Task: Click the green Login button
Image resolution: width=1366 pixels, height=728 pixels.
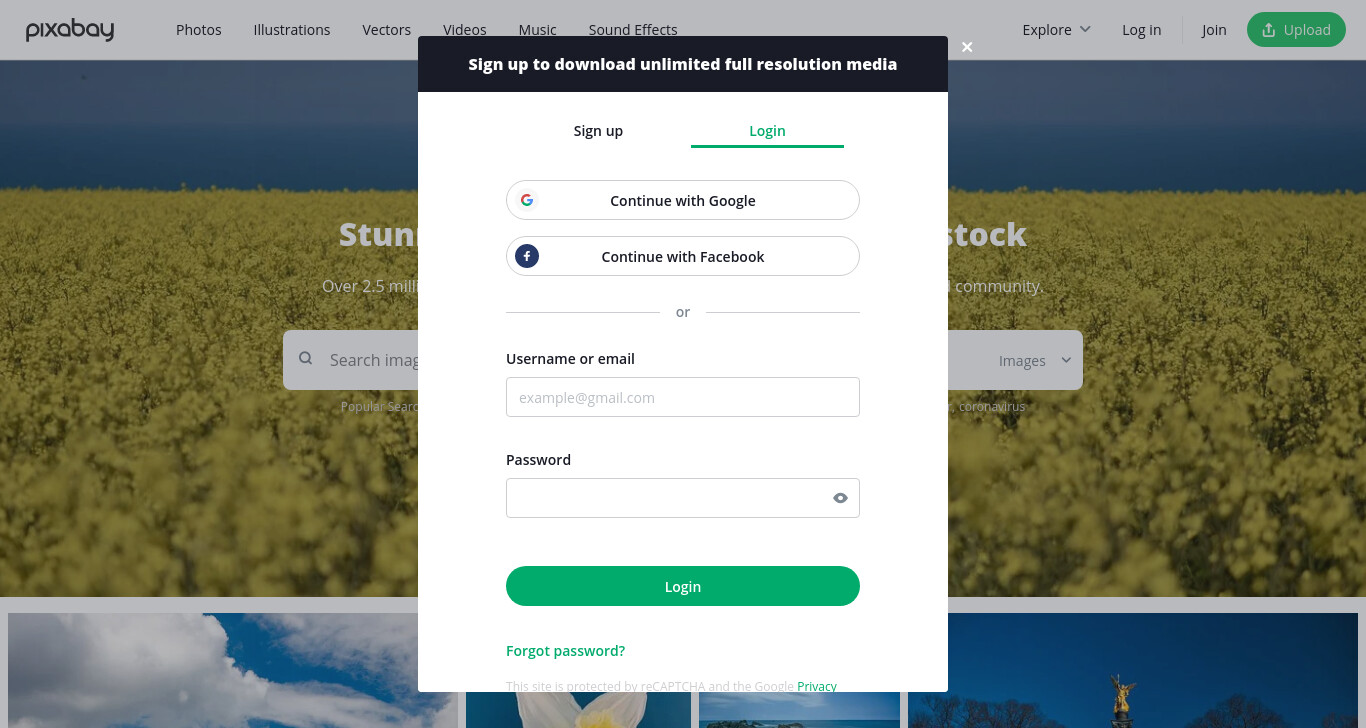Action: pos(683,586)
